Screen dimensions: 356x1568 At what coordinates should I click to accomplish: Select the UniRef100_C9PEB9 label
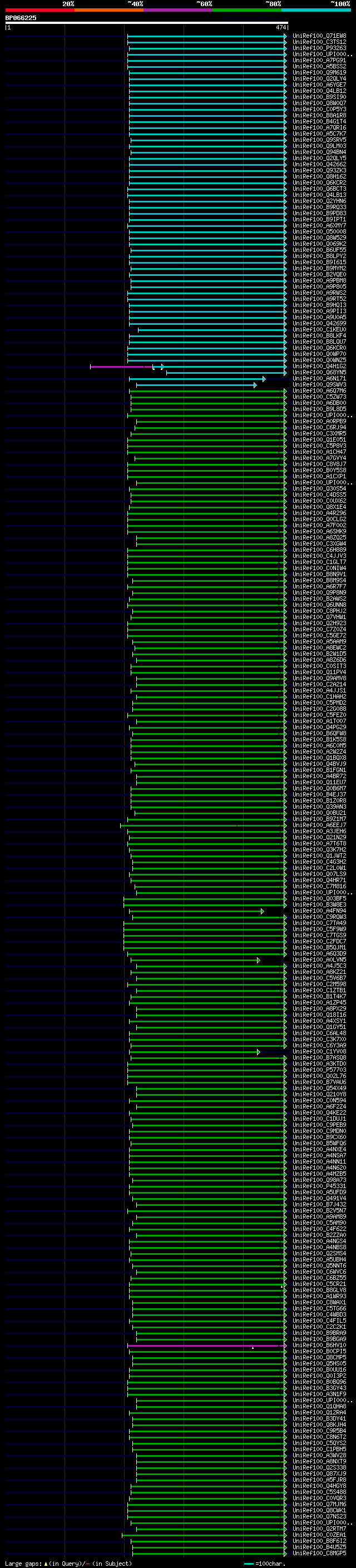point(319,1124)
